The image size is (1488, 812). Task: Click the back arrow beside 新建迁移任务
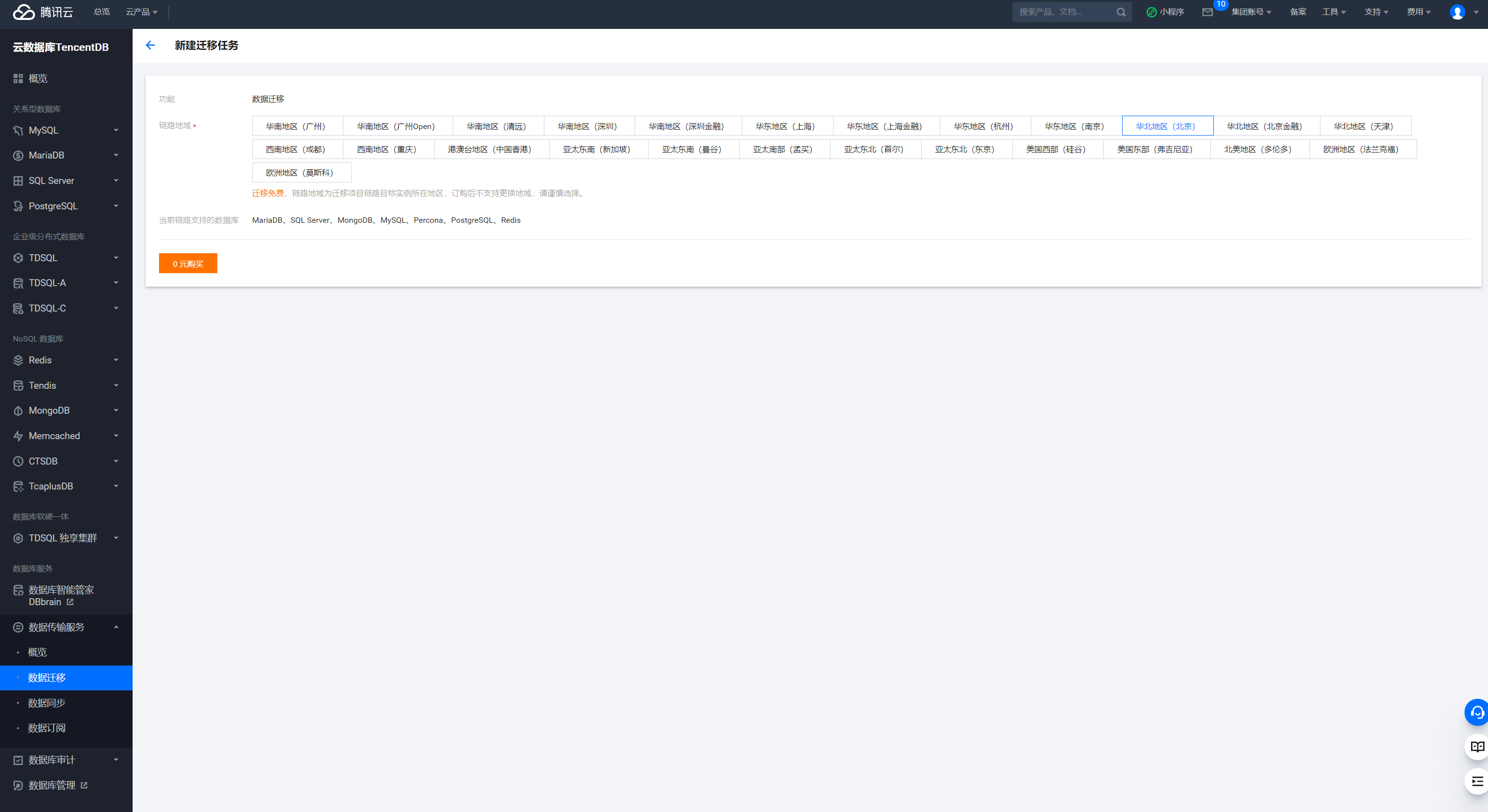tap(150, 45)
